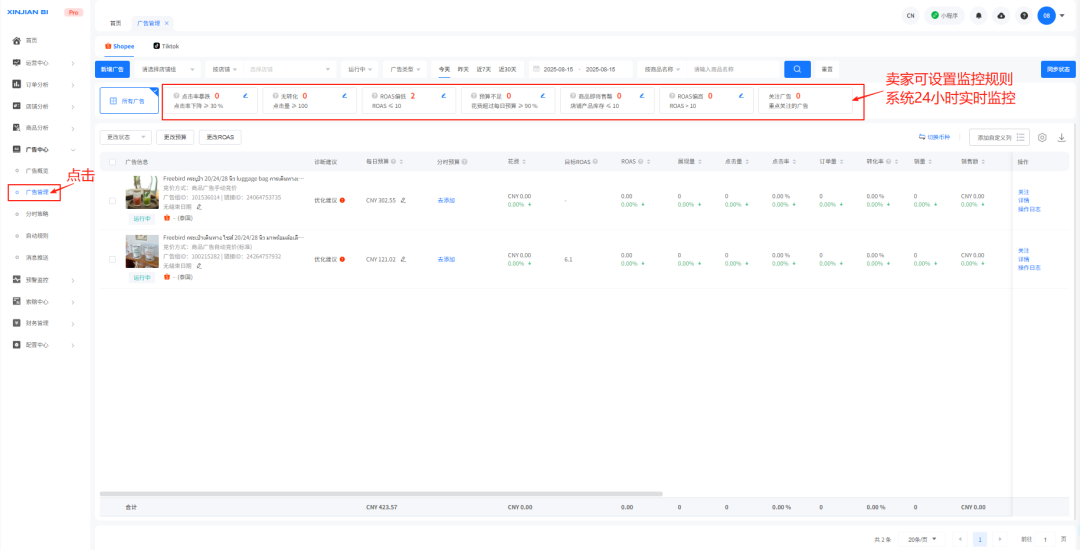Edit the 无转化 rule pencil icon
1080x550 pixels.
(344, 96)
